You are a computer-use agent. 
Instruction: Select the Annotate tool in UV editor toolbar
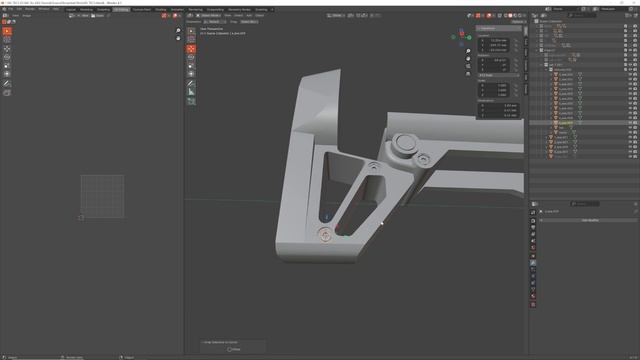click(7, 84)
